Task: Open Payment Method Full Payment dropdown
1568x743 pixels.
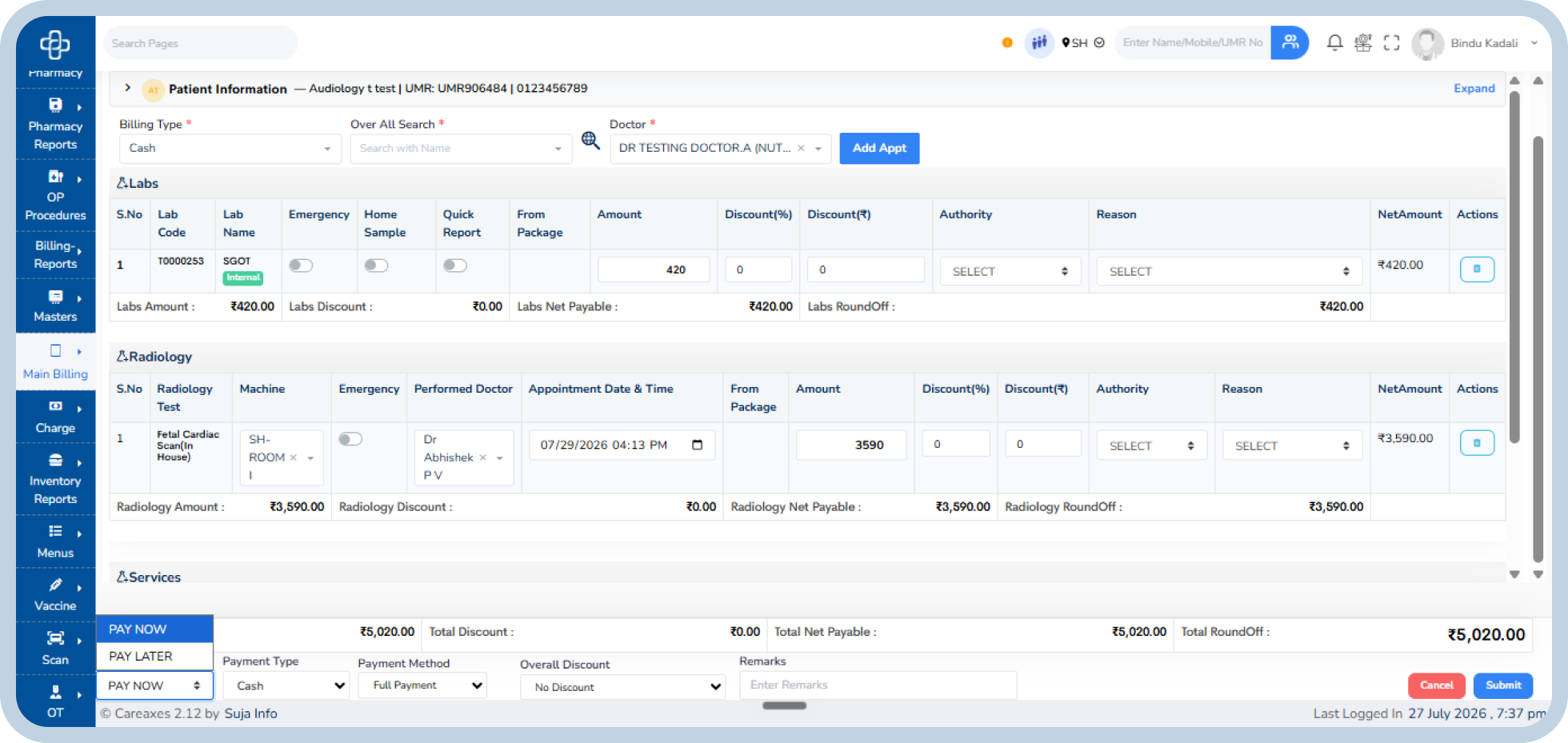Action: click(x=422, y=685)
